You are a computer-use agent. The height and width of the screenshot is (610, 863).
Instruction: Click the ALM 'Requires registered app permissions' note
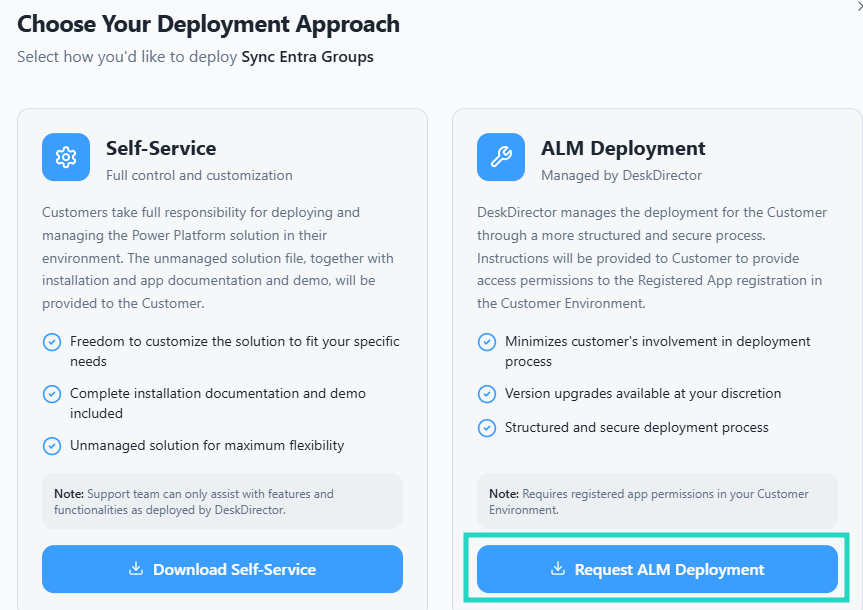click(657, 501)
